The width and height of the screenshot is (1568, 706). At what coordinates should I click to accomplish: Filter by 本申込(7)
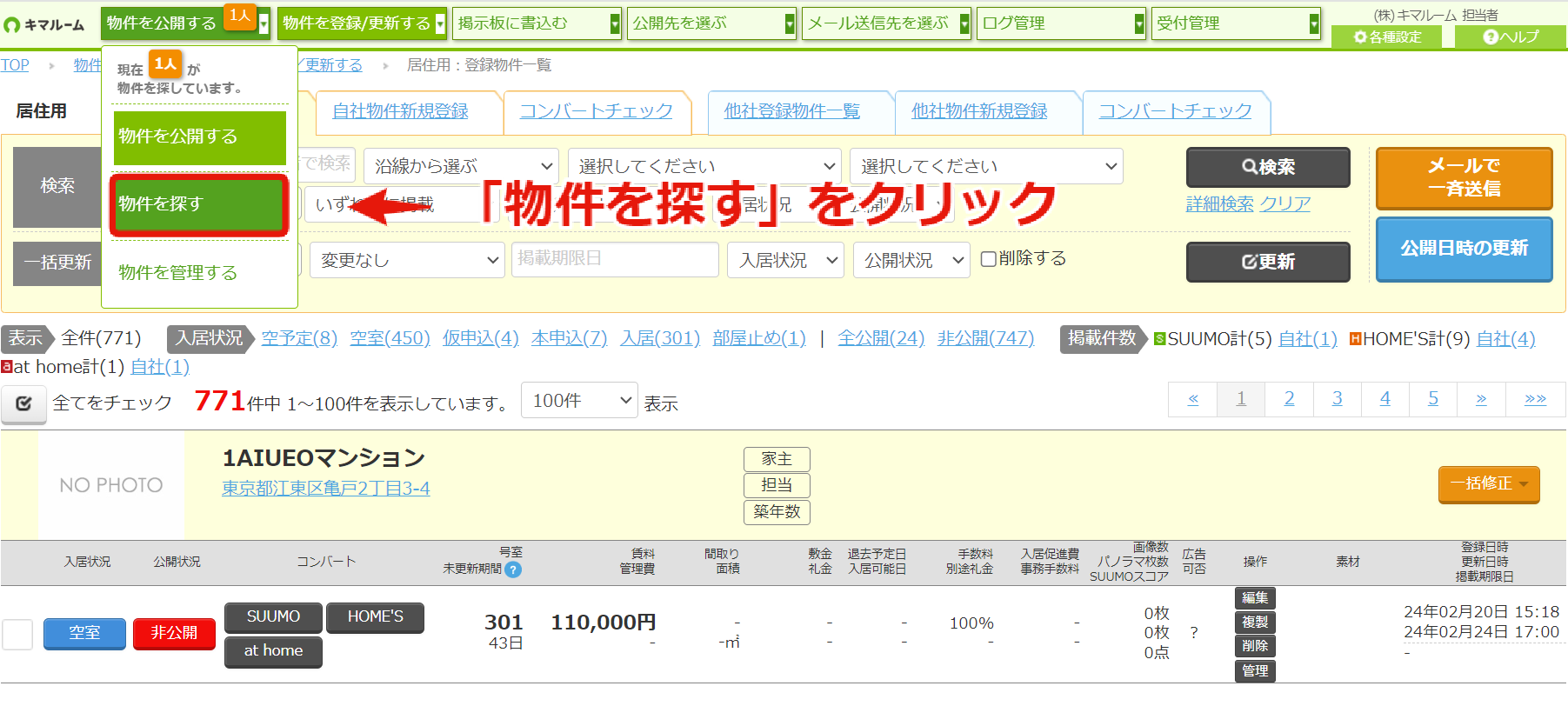coord(569,338)
